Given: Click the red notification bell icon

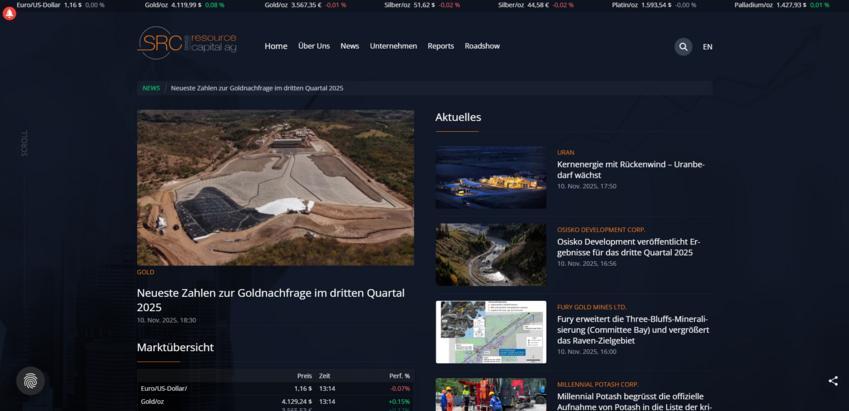Looking at the screenshot, I should click(9, 14).
